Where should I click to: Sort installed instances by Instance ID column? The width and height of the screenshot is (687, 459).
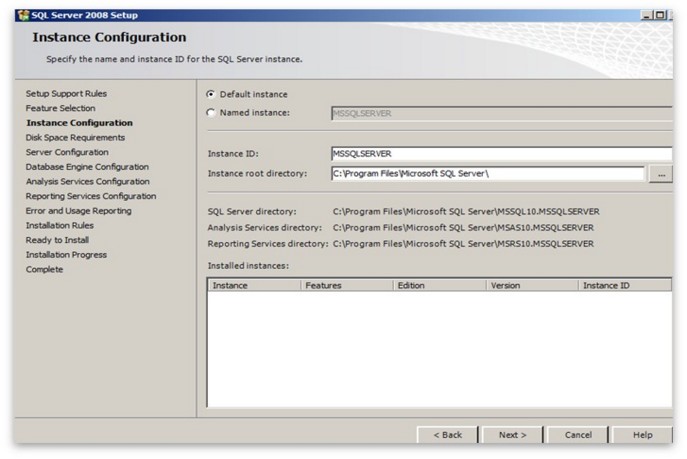pyautogui.click(x=625, y=285)
